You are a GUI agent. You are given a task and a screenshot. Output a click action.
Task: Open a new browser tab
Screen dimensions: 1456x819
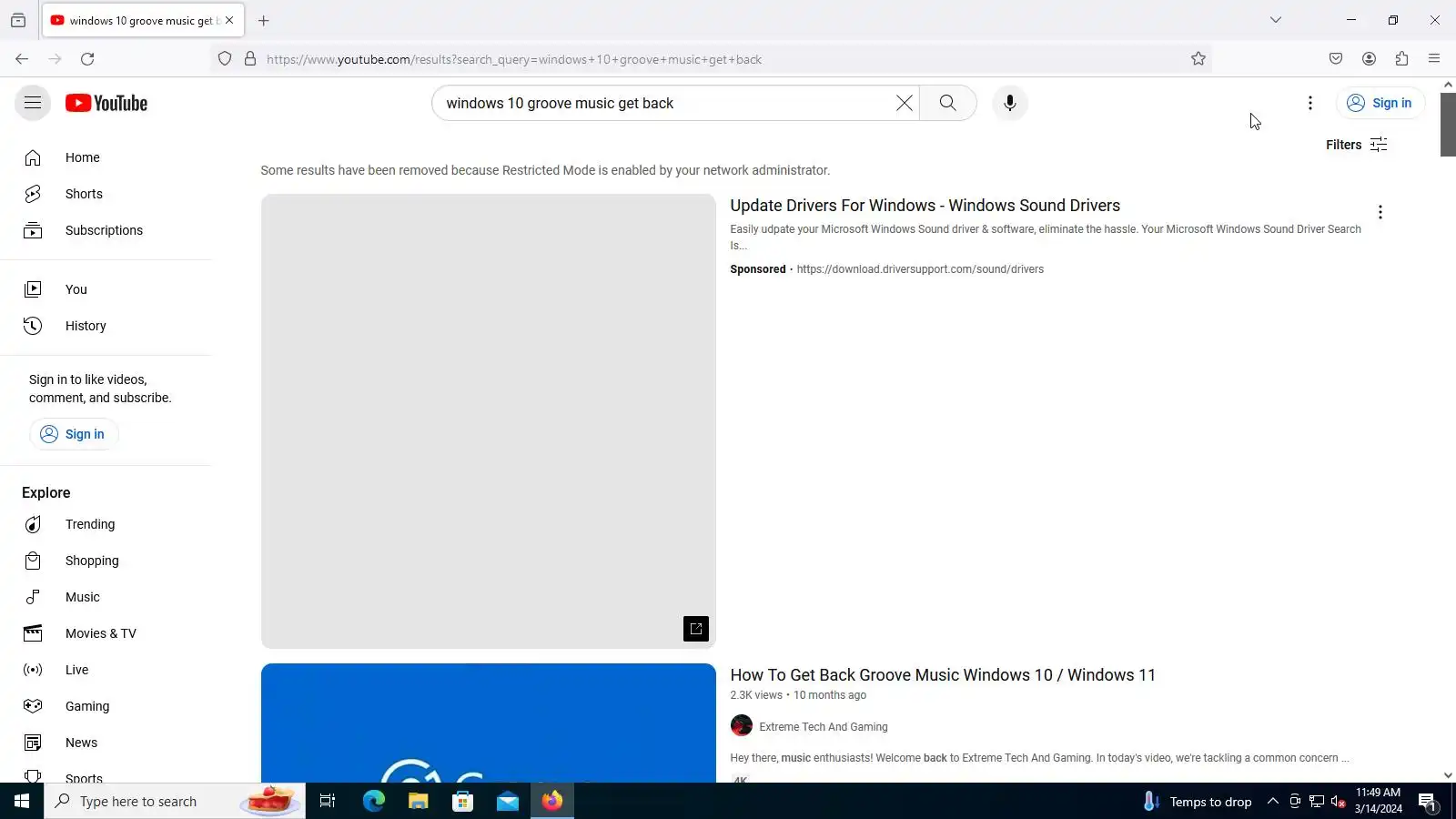click(264, 20)
